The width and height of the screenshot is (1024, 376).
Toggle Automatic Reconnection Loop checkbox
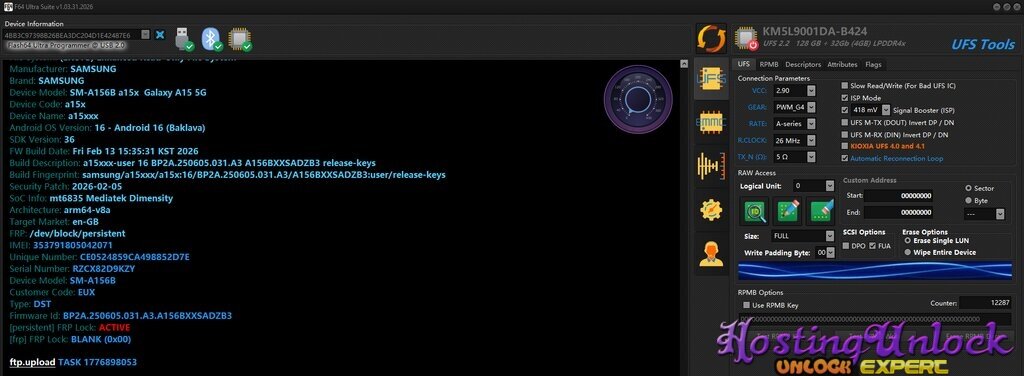[845, 158]
